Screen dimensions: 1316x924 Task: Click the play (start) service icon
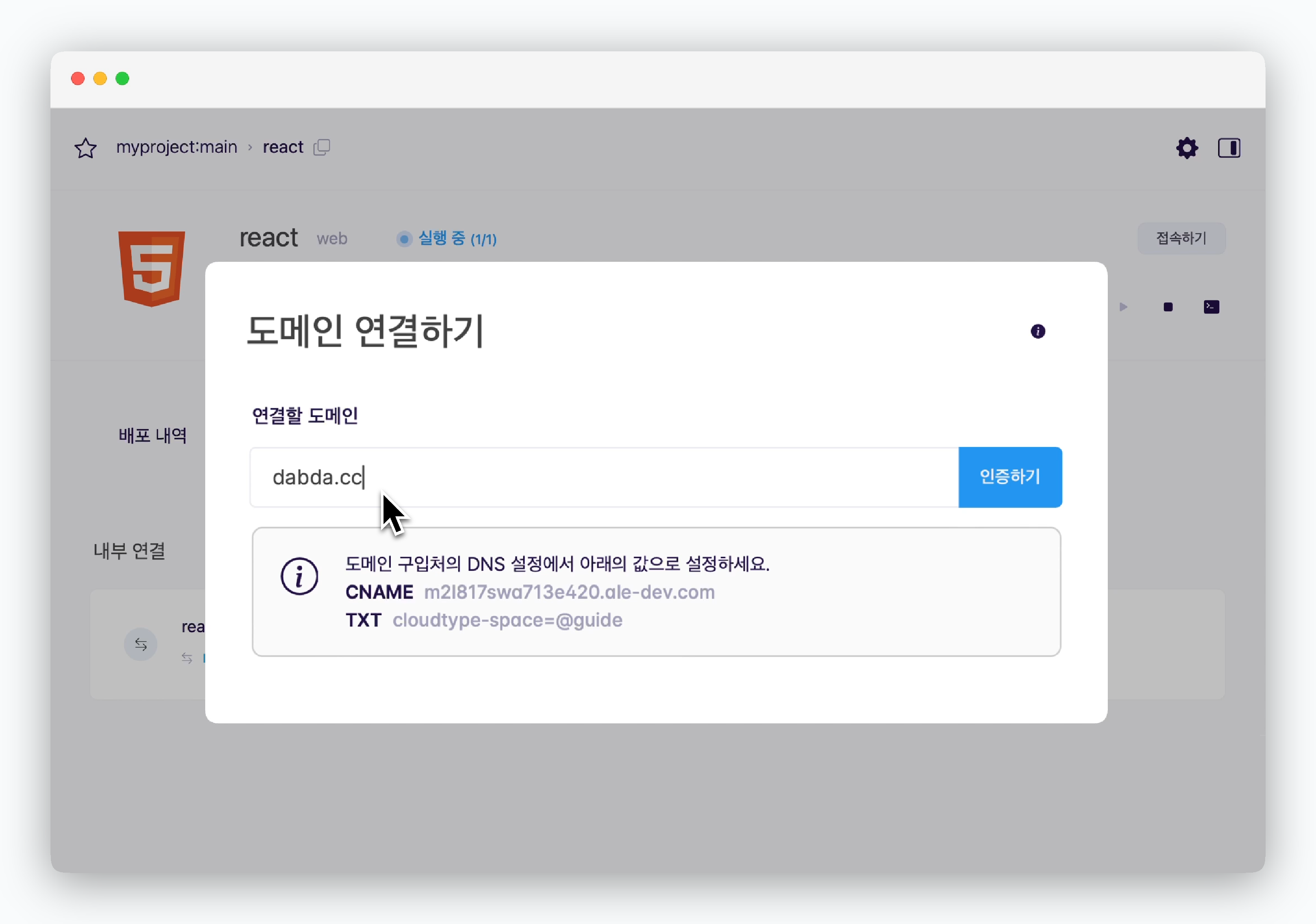(x=1123, y=307)
